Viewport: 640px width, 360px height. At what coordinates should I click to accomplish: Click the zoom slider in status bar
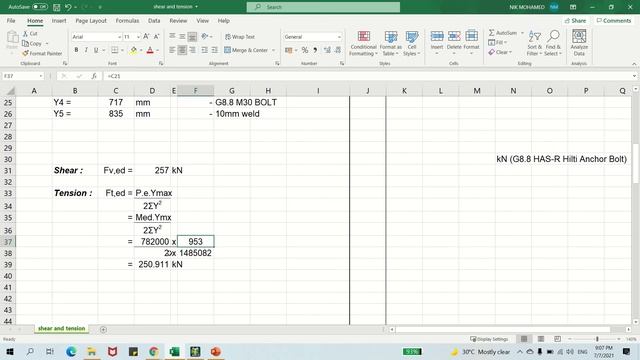tap(597, 339)
